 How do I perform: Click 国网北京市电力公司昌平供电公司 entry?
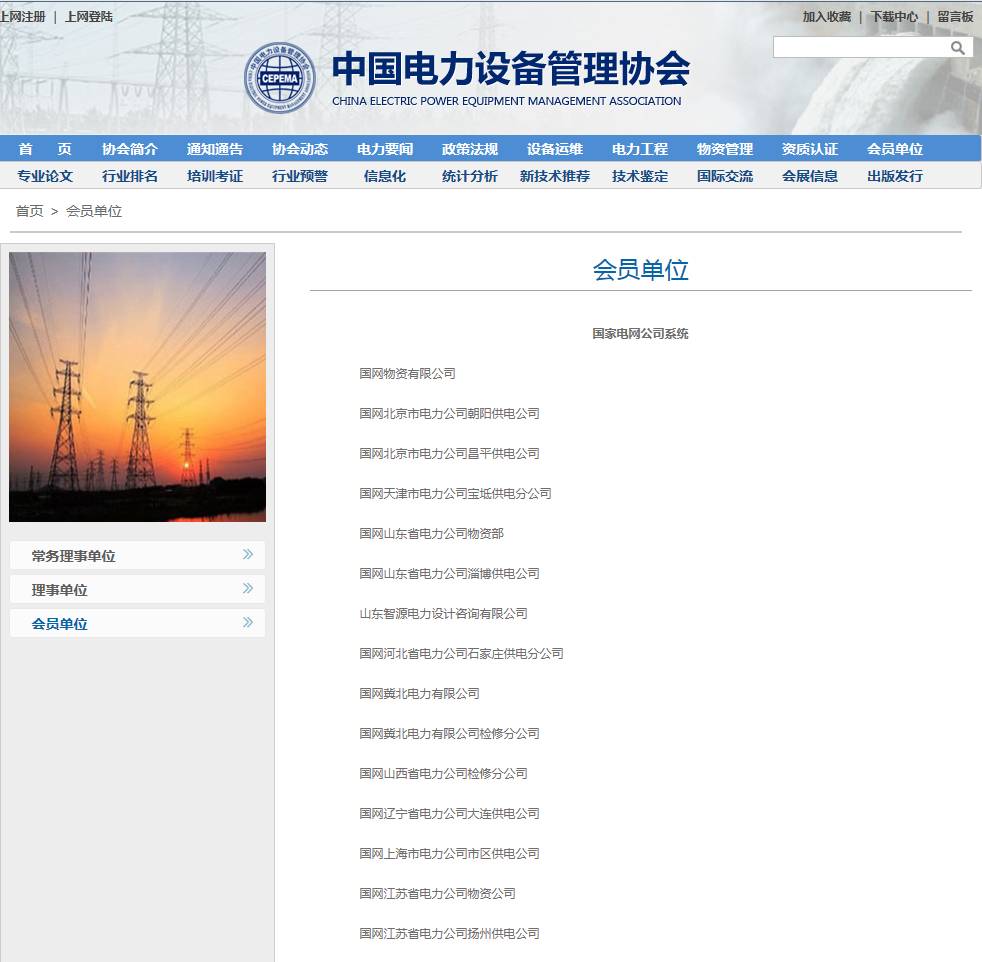(x=449, y=454)
